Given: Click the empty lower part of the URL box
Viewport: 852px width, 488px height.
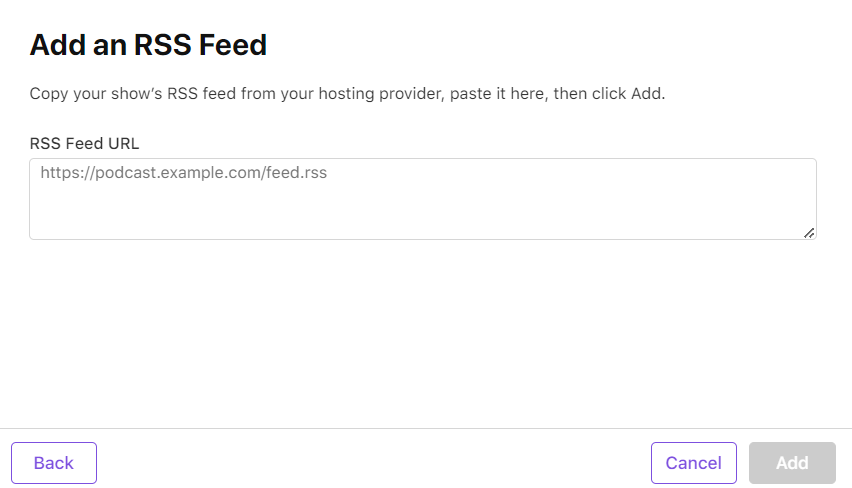Looking at the screenshot, I should 423,218.
